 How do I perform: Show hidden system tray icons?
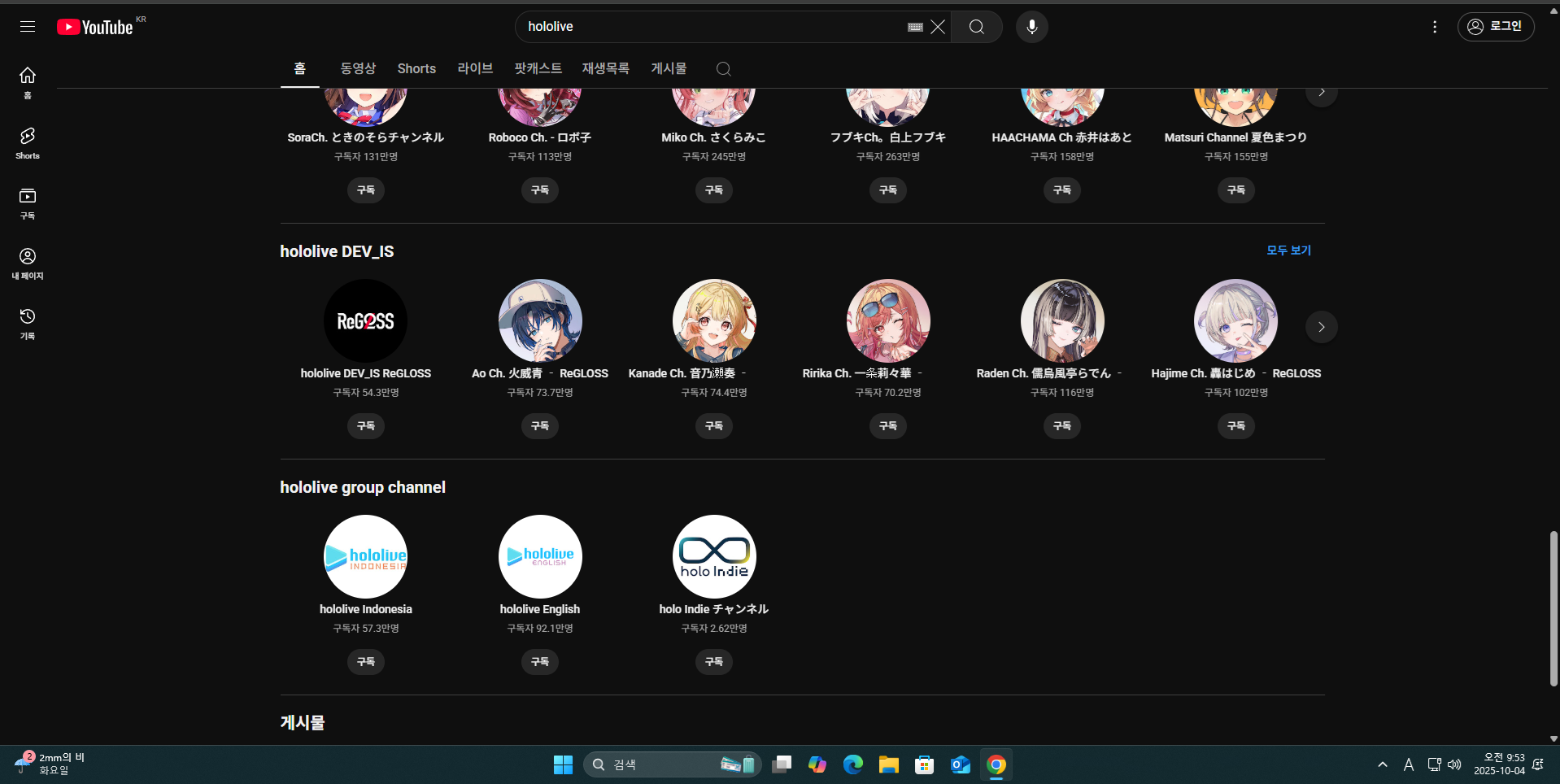tap(1382, 764)
